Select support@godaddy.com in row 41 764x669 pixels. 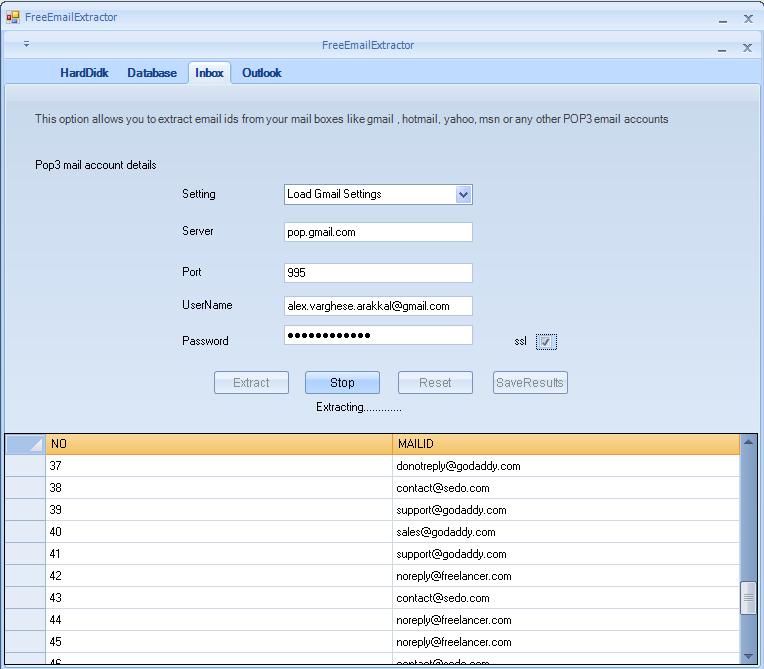pyautogui.click(x=566, y=554)
